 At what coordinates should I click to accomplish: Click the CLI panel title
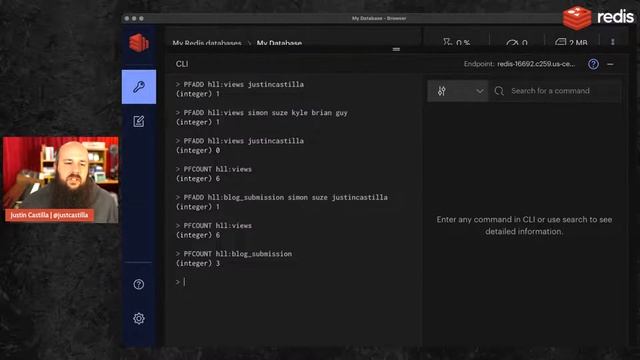tap(182, 64)
